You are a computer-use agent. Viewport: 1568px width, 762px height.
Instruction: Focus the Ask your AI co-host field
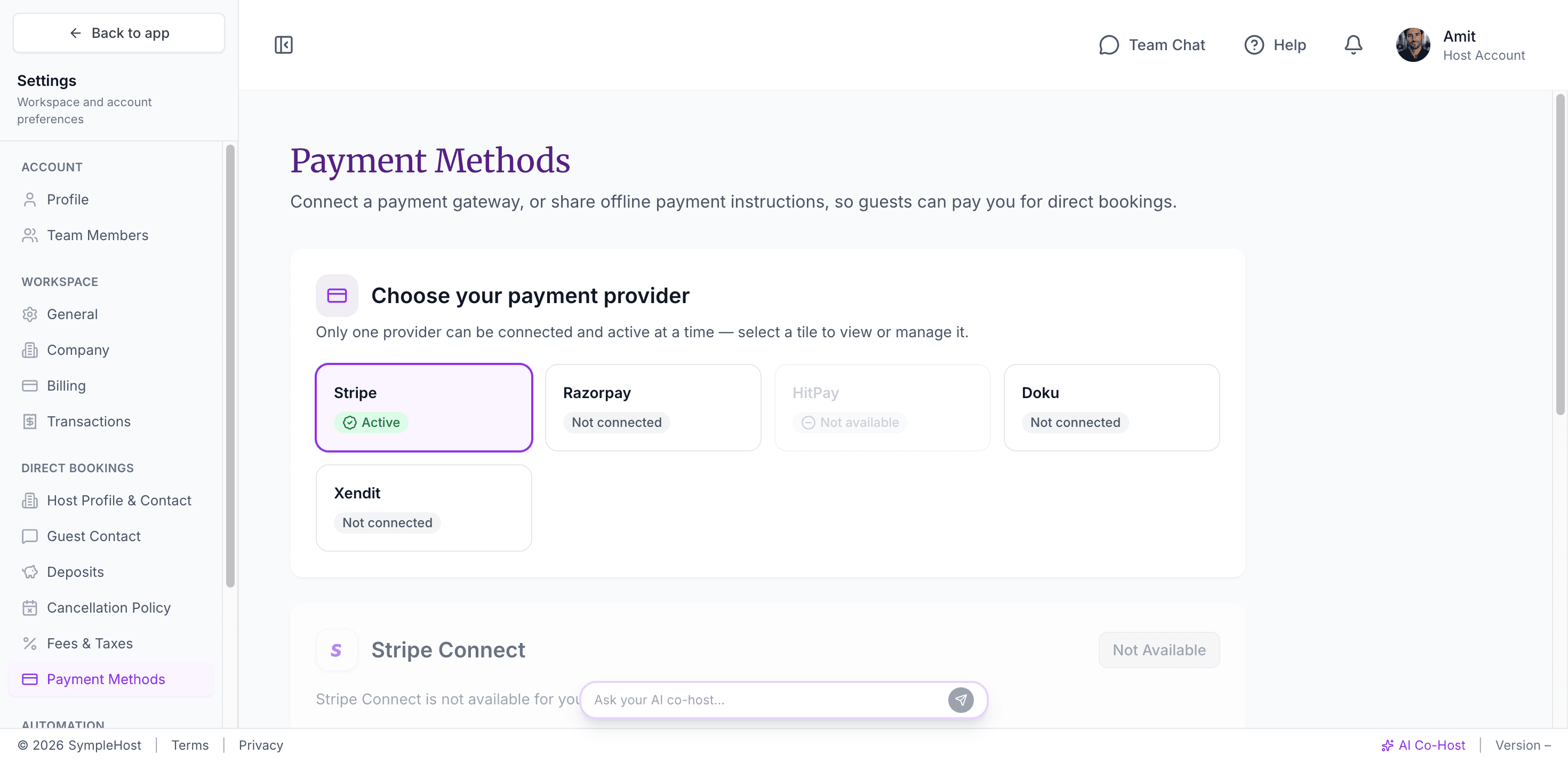tap(767, 700)
